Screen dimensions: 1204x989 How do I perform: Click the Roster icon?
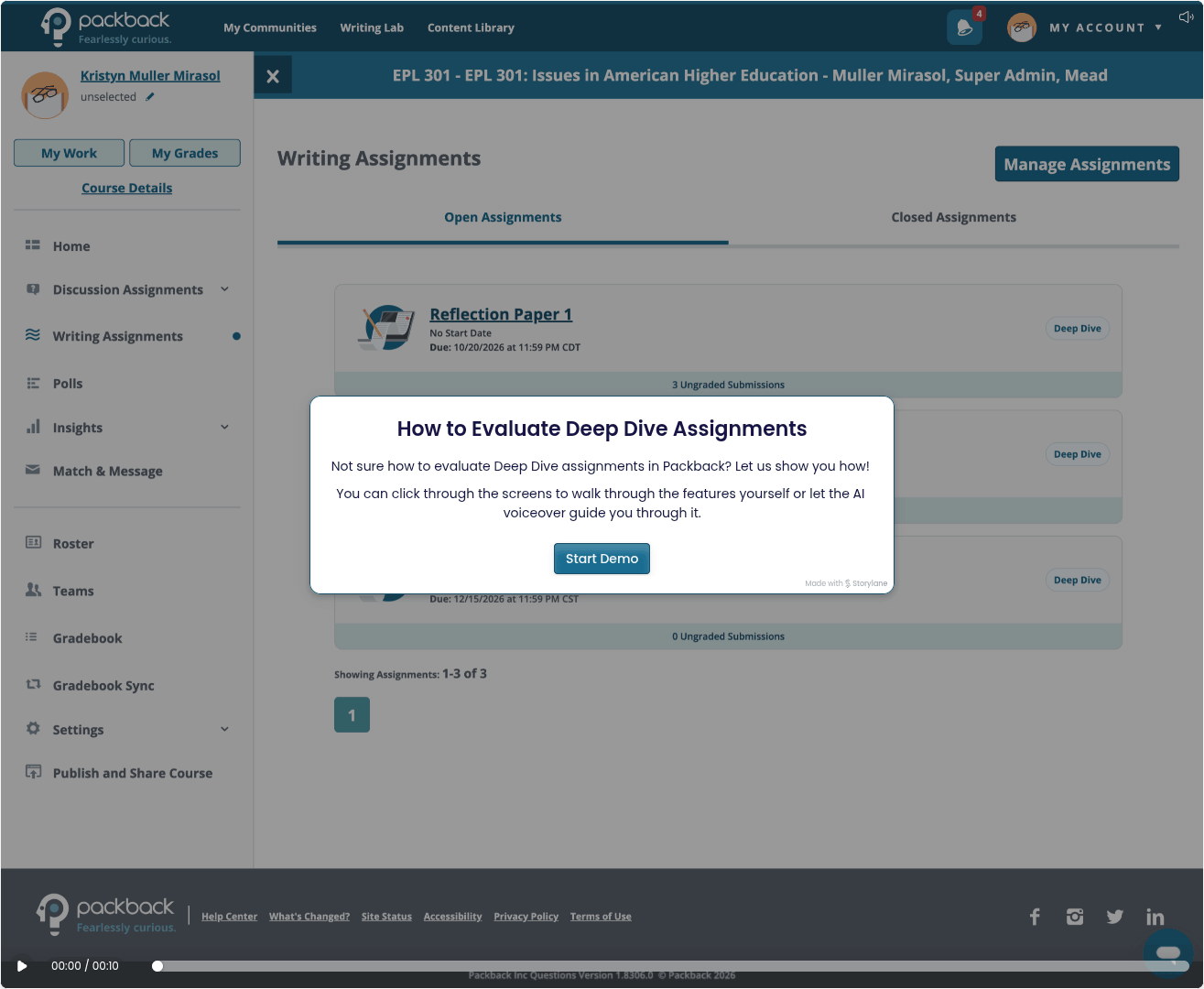tap(33, 542)
